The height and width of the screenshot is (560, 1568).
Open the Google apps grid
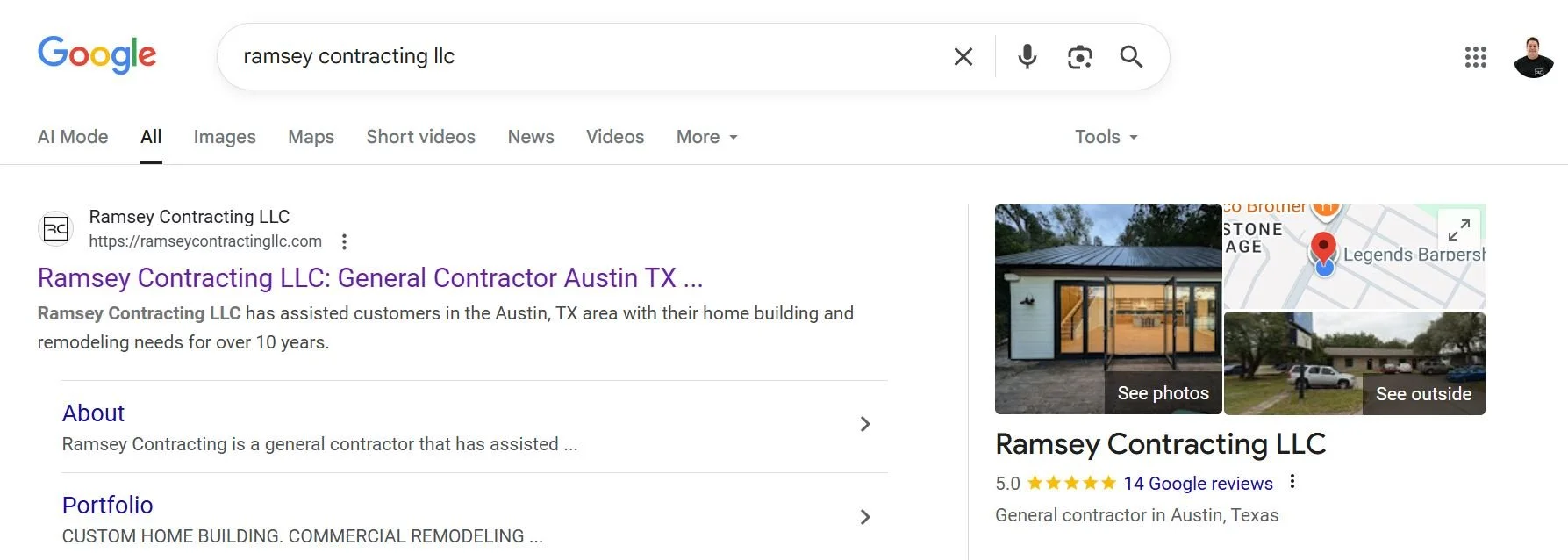1476,57
